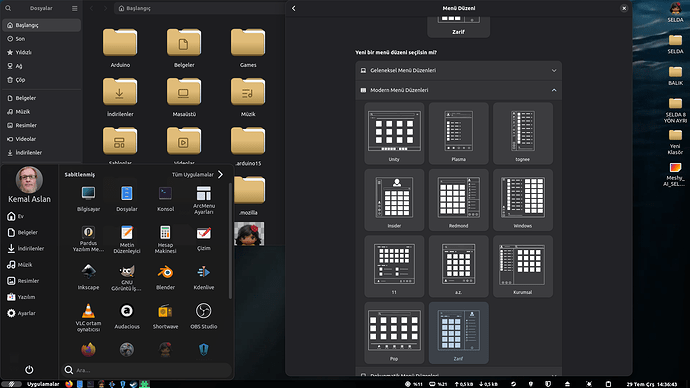Open Resimler in ArcMenu sidebar
Screen dimensions: 690x388
(23, 281)
